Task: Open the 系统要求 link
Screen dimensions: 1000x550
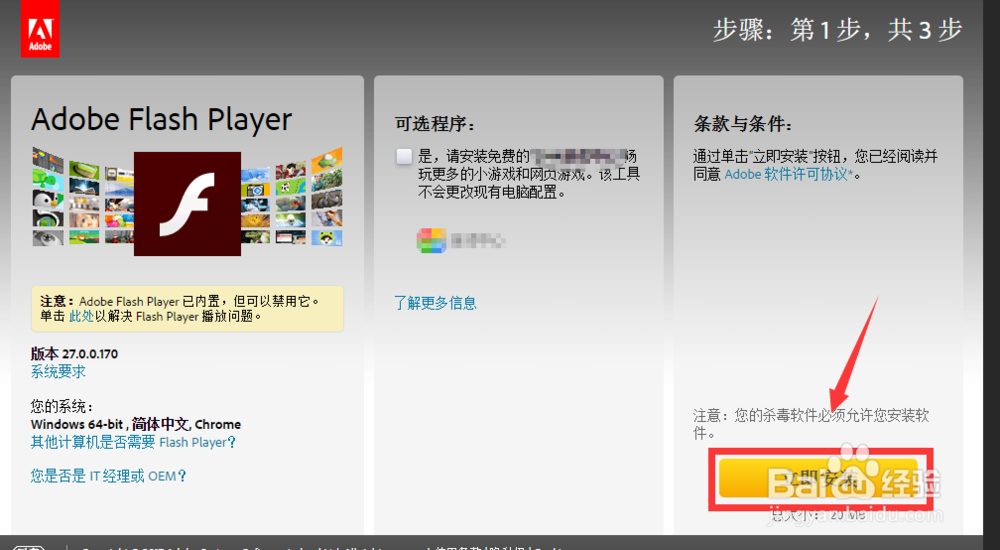Action: coord(58,371)
